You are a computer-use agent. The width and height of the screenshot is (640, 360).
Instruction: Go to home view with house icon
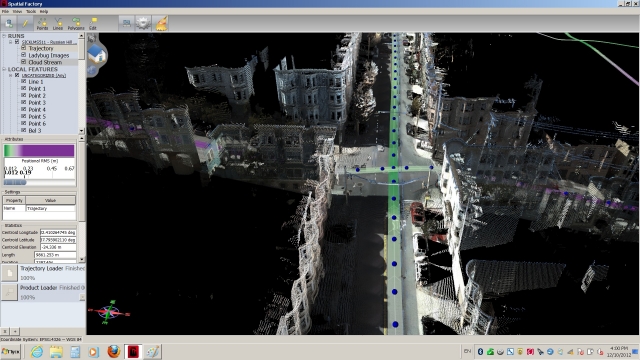click(x=97, y=54)
